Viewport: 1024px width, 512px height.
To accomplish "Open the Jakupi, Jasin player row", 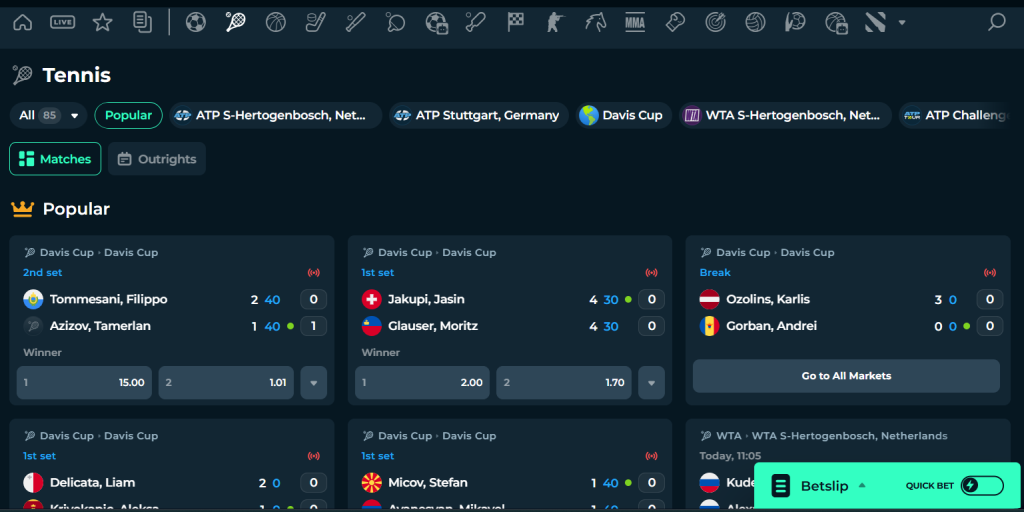I will click(426, 300).
